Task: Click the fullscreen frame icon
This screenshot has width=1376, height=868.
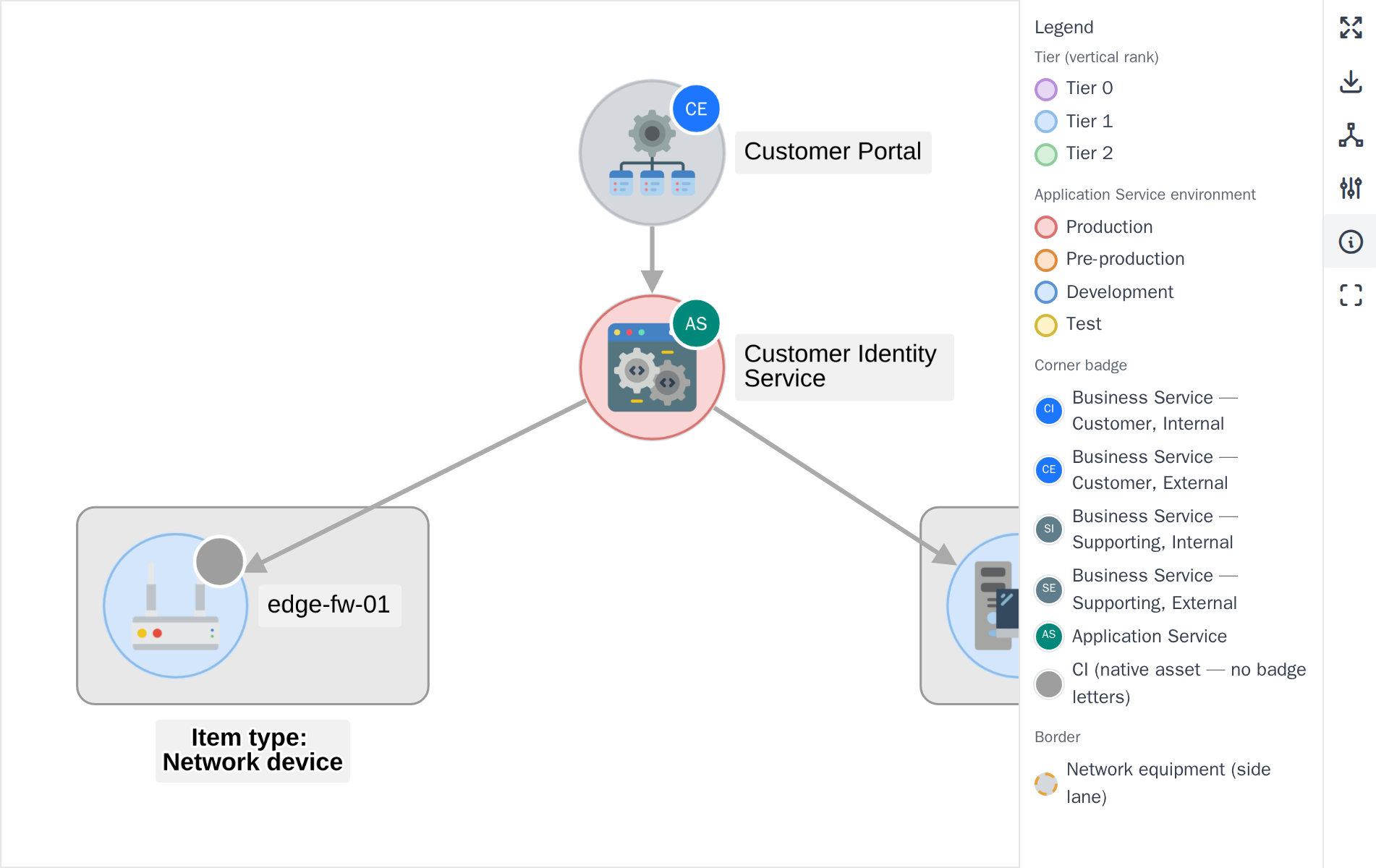Action: point(1351,295)
